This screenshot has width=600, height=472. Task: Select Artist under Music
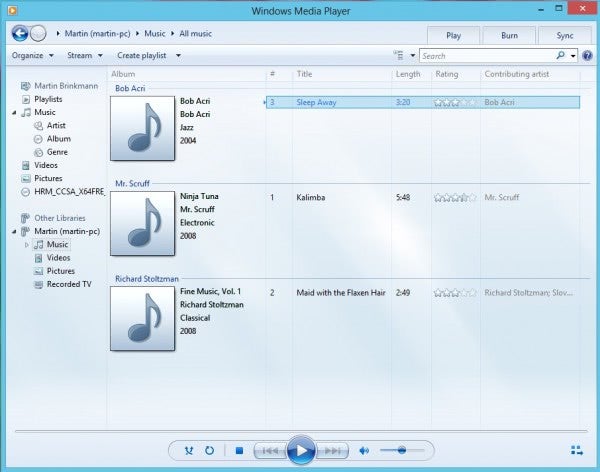pos(56,126)
